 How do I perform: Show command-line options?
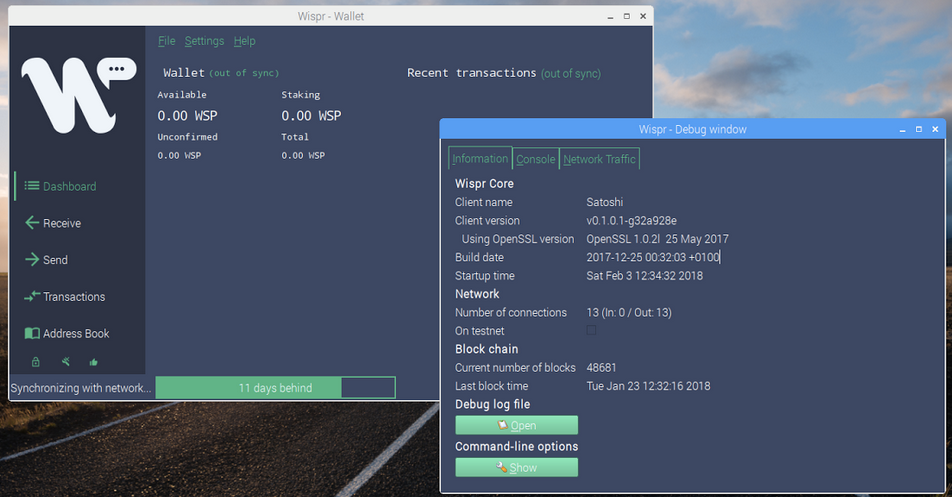pos(517,467)
